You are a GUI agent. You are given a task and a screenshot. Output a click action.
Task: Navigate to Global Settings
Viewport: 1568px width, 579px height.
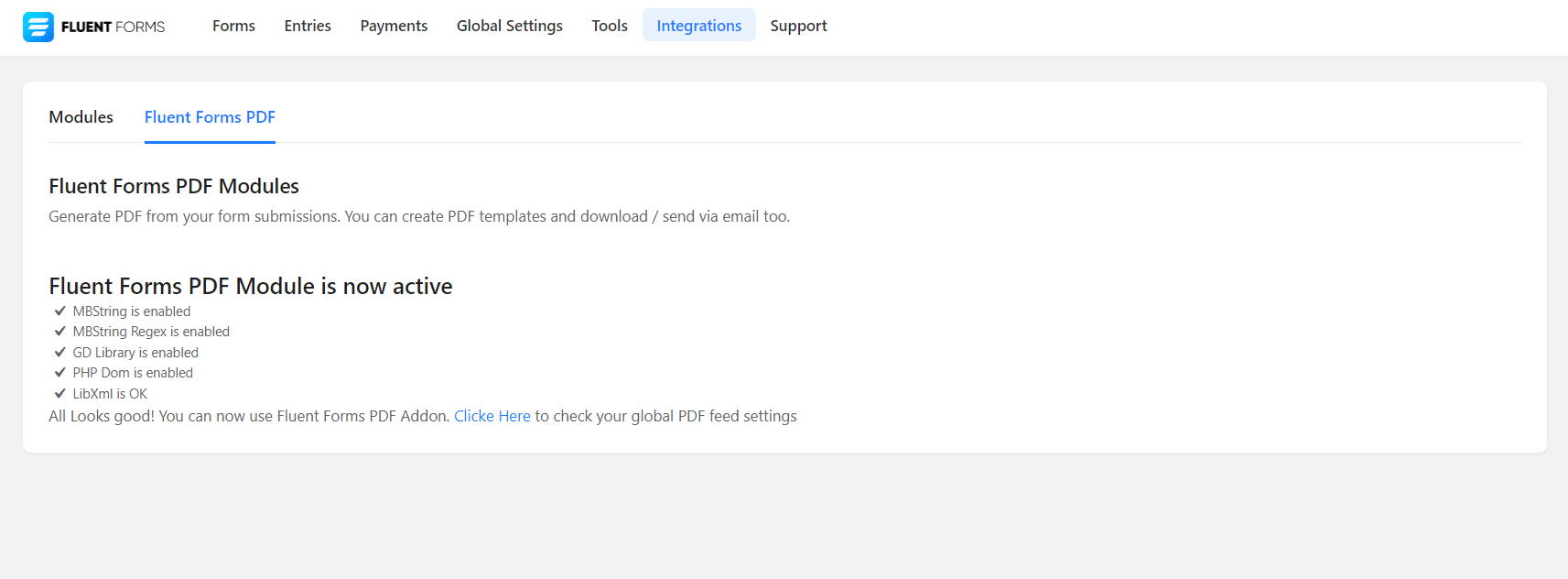[x=509, y=26]
